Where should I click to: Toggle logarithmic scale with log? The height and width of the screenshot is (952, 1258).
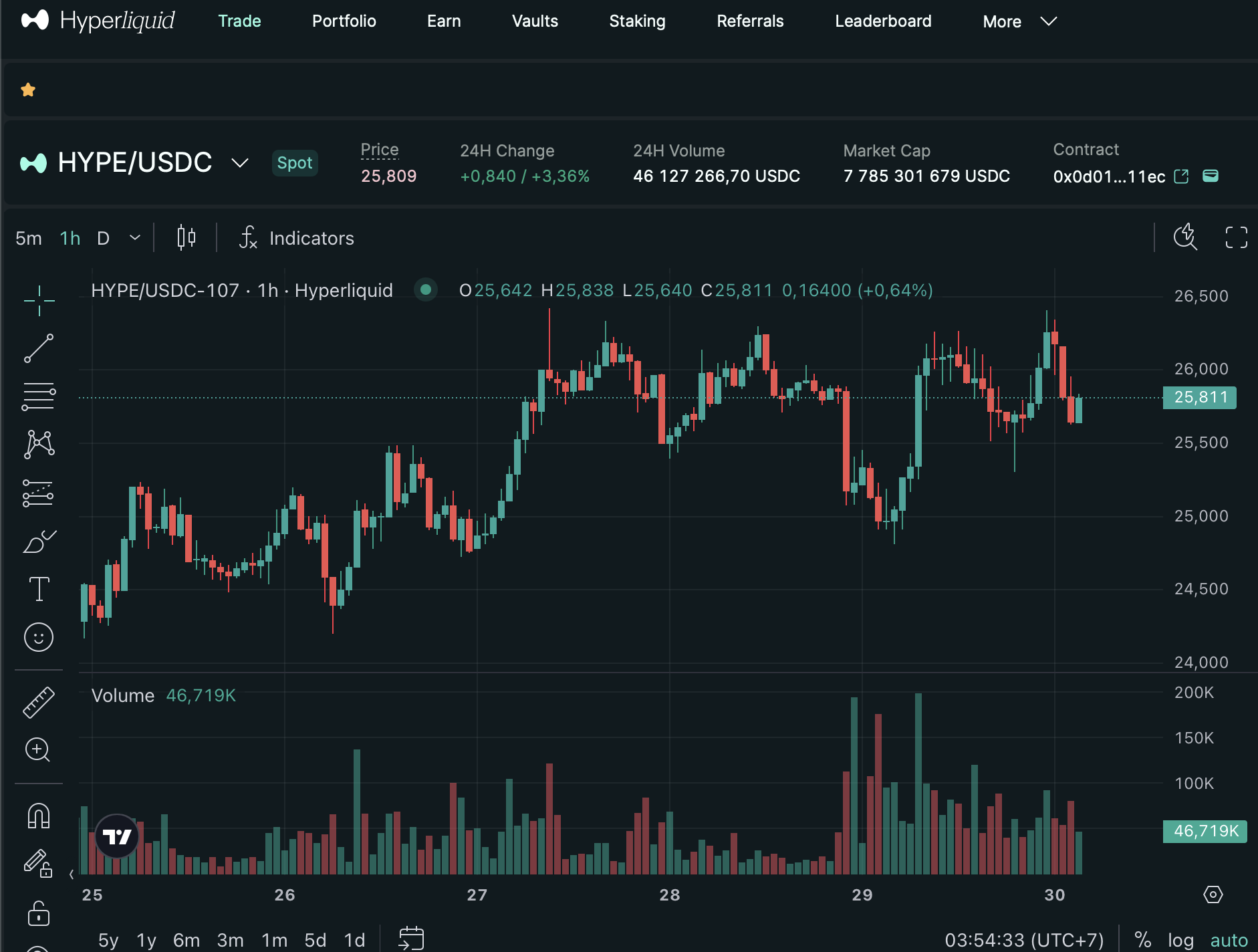coord(1180,940)
